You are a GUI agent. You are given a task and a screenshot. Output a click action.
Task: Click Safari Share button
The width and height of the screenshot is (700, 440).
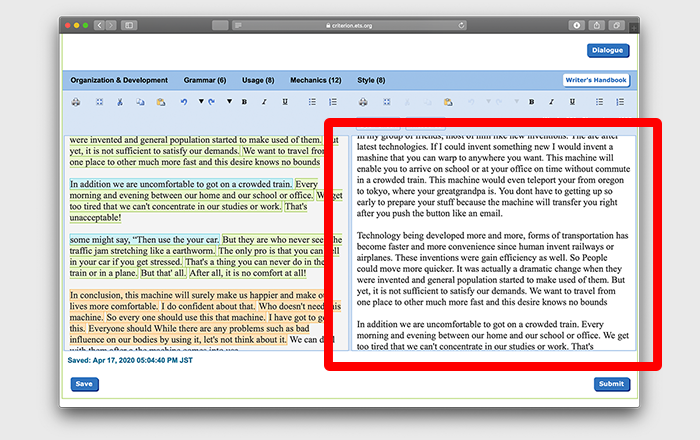[x=596, y=25]
